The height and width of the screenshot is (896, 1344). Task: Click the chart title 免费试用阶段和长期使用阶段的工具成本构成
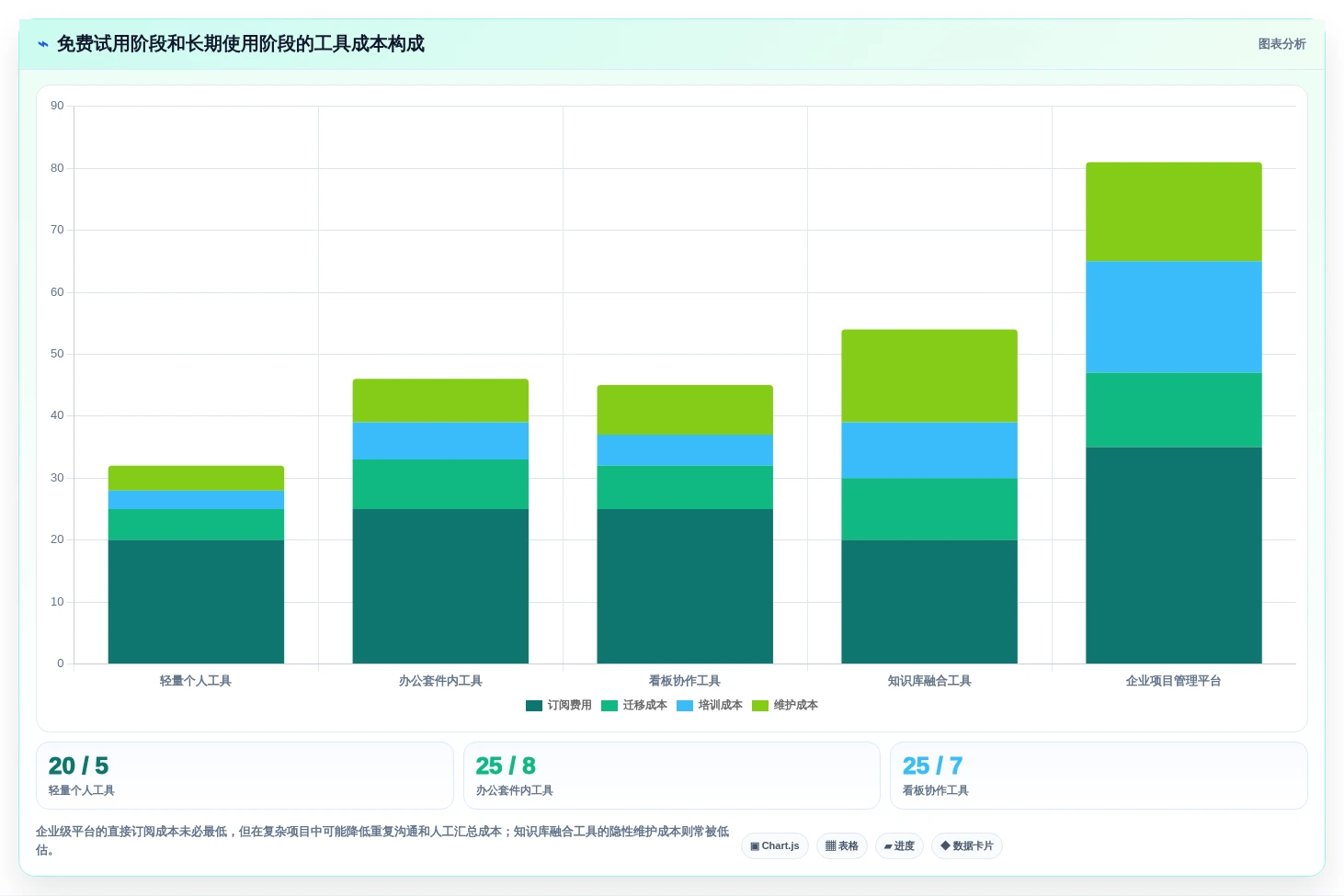[241, 44]
